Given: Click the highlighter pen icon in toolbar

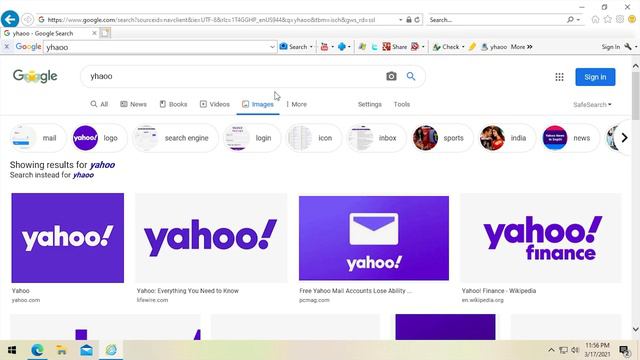Looking at the screenshot, I should (472, 47).
